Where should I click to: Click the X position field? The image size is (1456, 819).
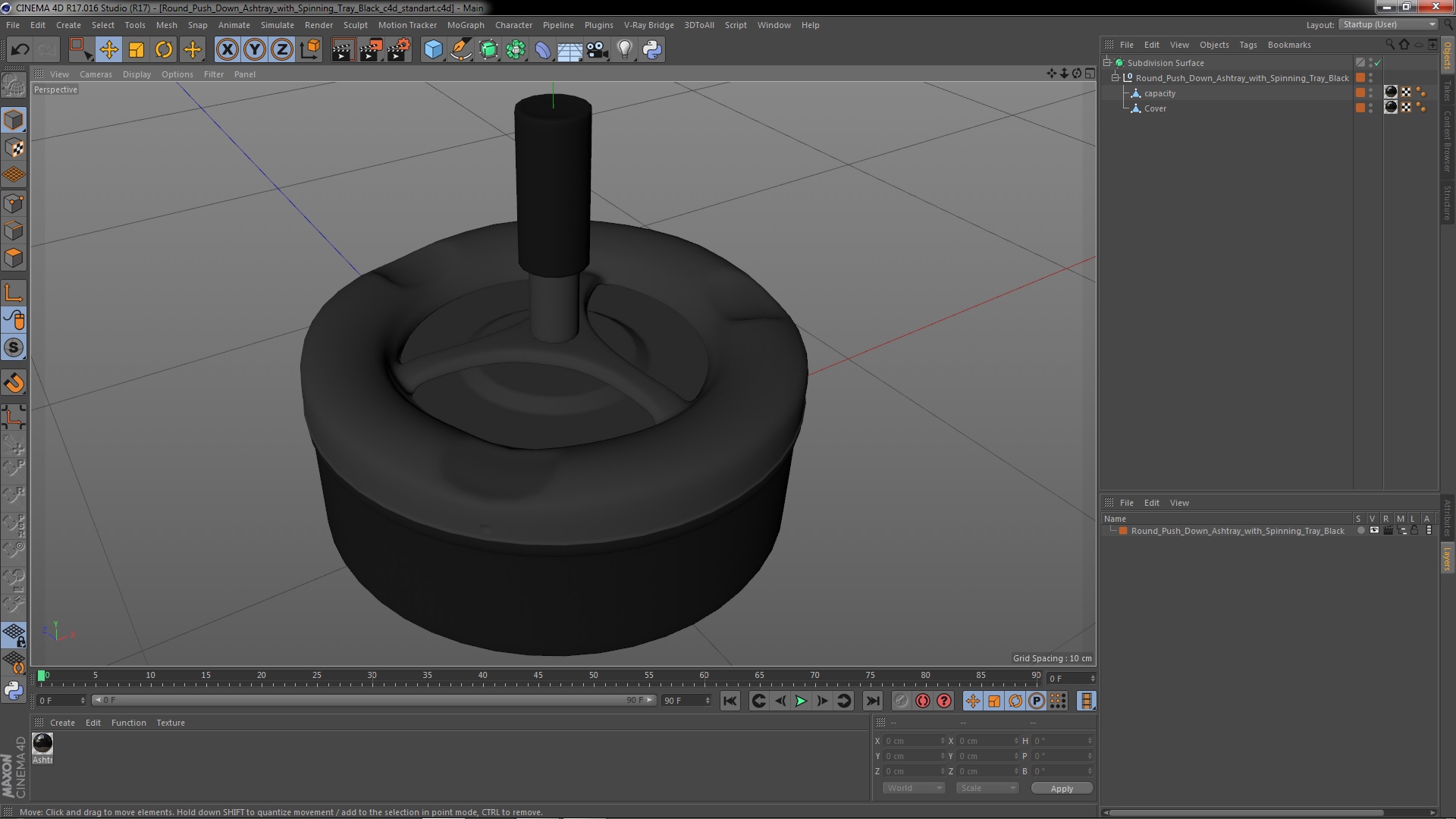point(913,741)
